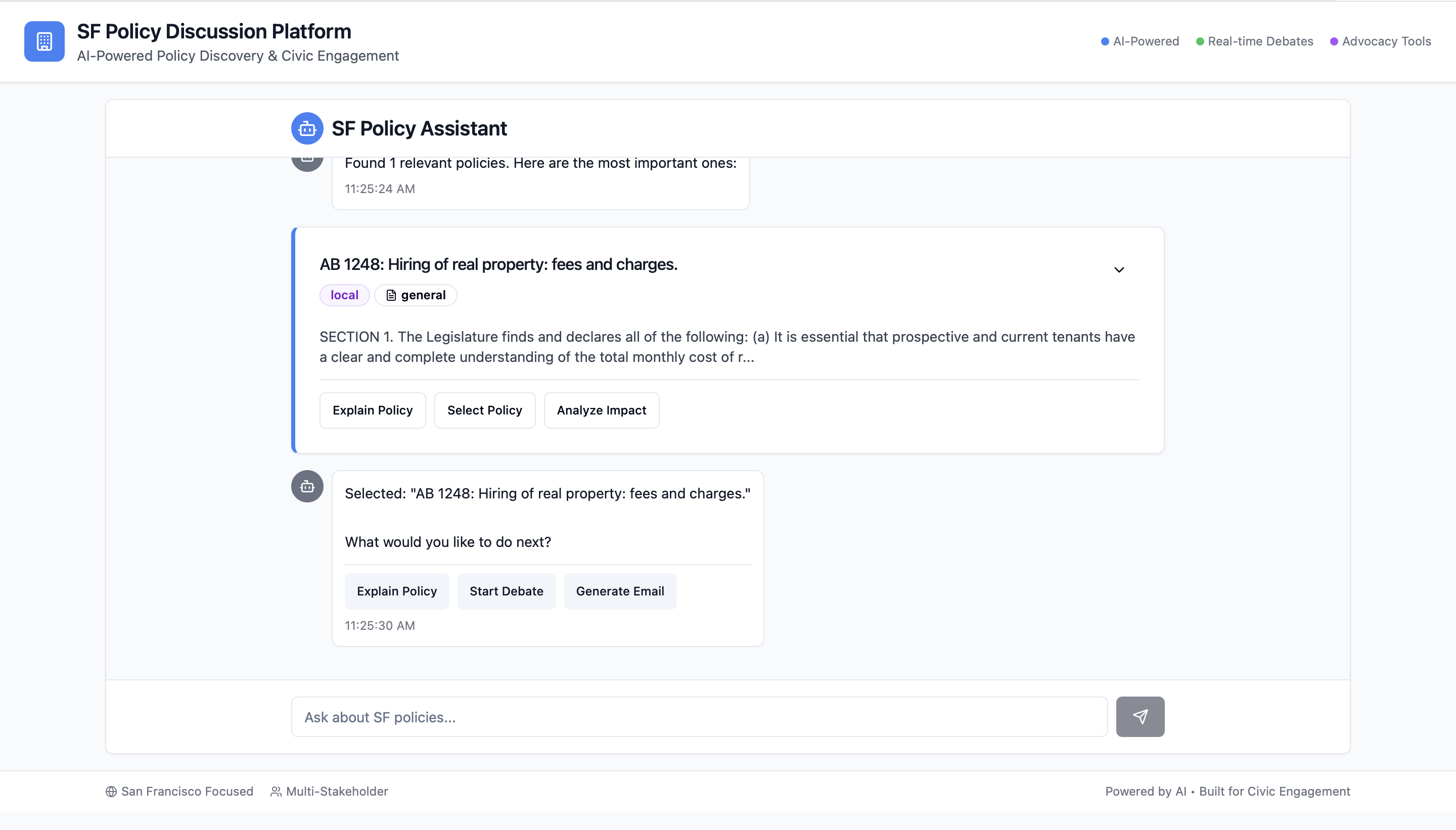This screenshot has width=1456, height=830.
Task: Click the local tag pill
Action: (x=344, y=295)
